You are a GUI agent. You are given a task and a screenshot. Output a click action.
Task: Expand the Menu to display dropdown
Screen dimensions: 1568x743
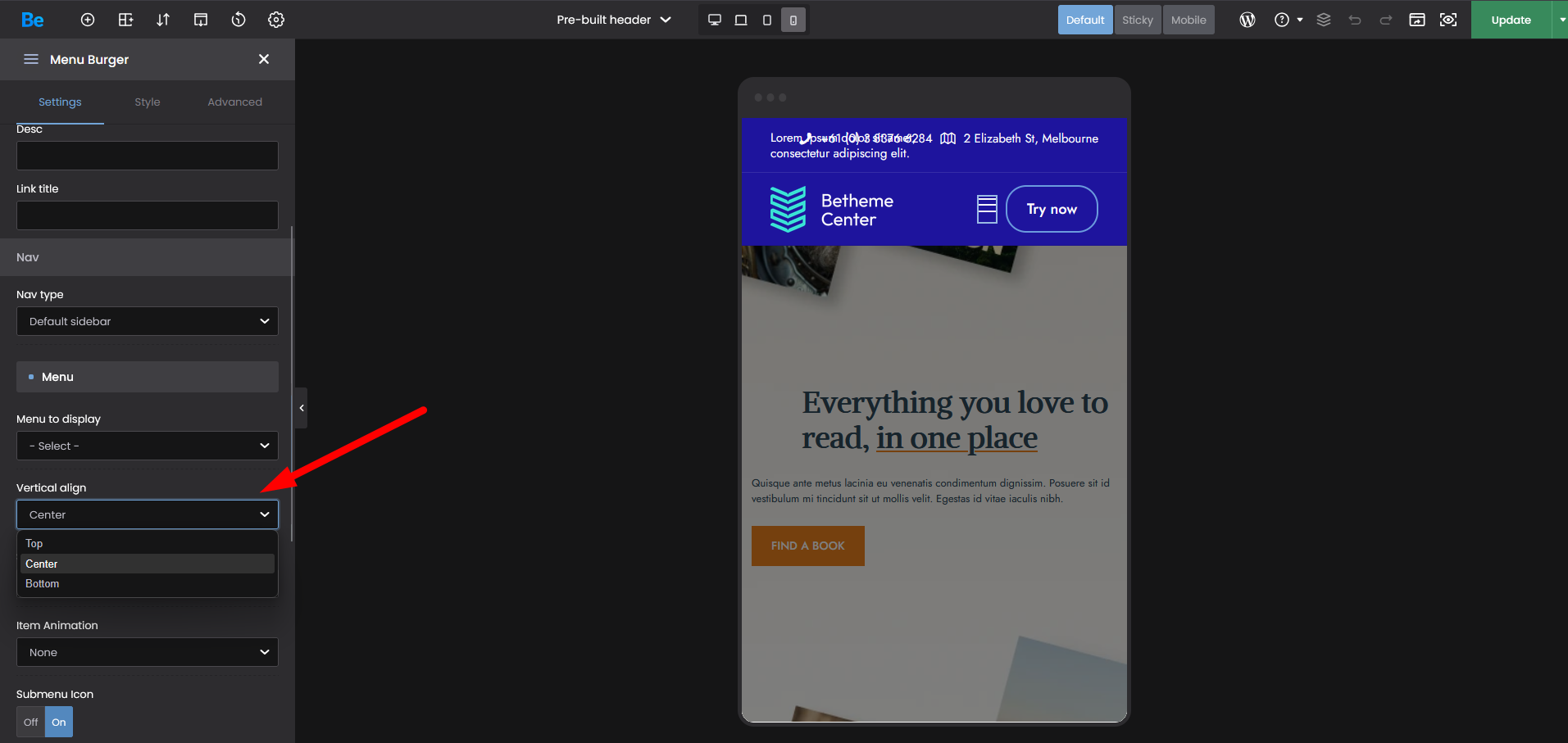pos(148,446)
